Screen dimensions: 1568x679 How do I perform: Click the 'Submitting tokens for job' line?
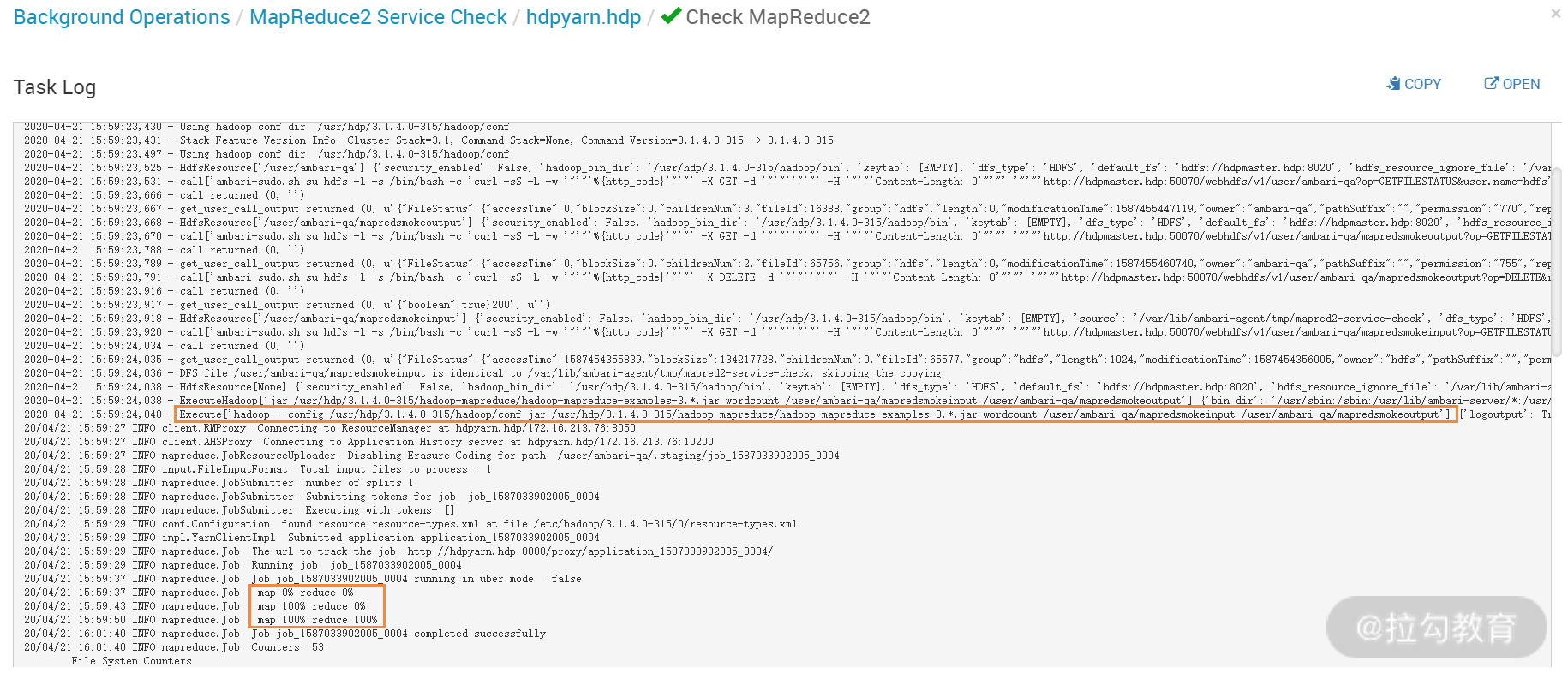click(x=312, y=497)
